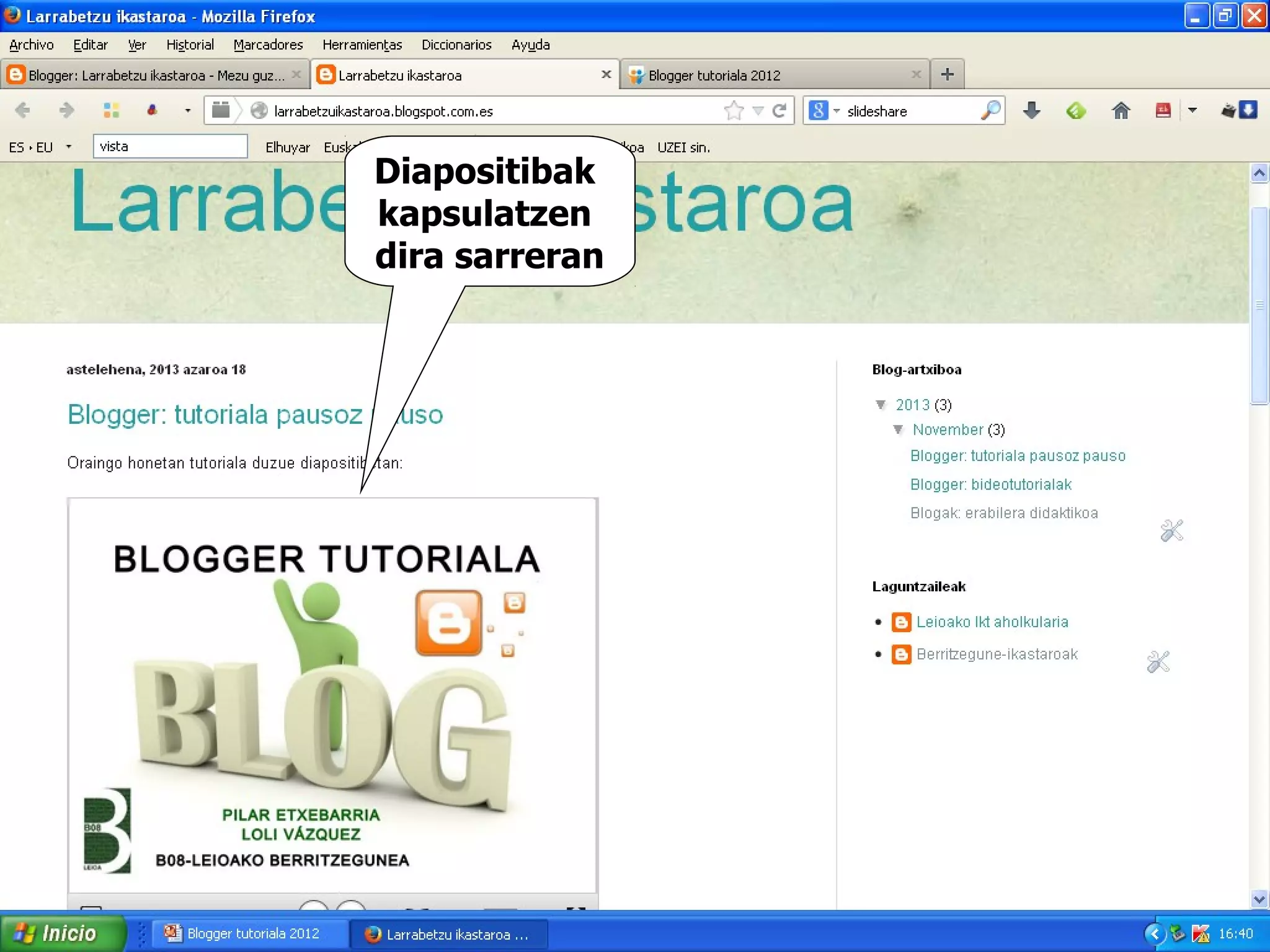Open the Blogger: bideotutorialak archive link
The image size is (1270, 952).
[x=990, y=485]
